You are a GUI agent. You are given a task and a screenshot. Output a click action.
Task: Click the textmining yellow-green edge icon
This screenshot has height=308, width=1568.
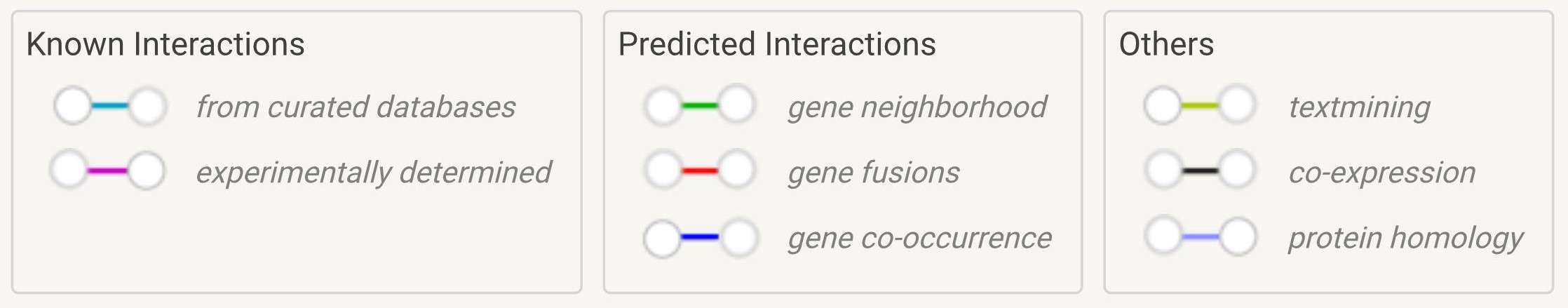click(x=1199, y=105)
